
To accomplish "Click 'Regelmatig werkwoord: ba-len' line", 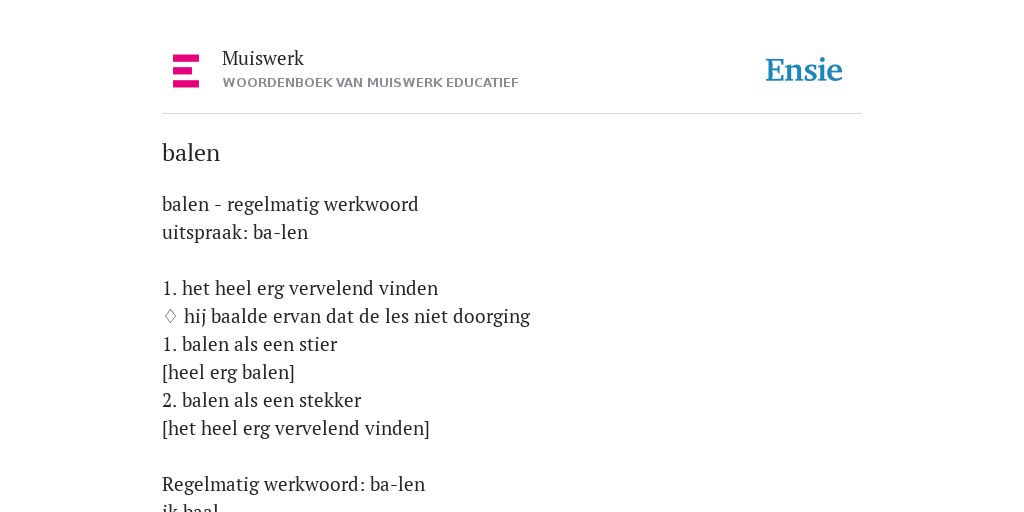I will pos(293,485).
